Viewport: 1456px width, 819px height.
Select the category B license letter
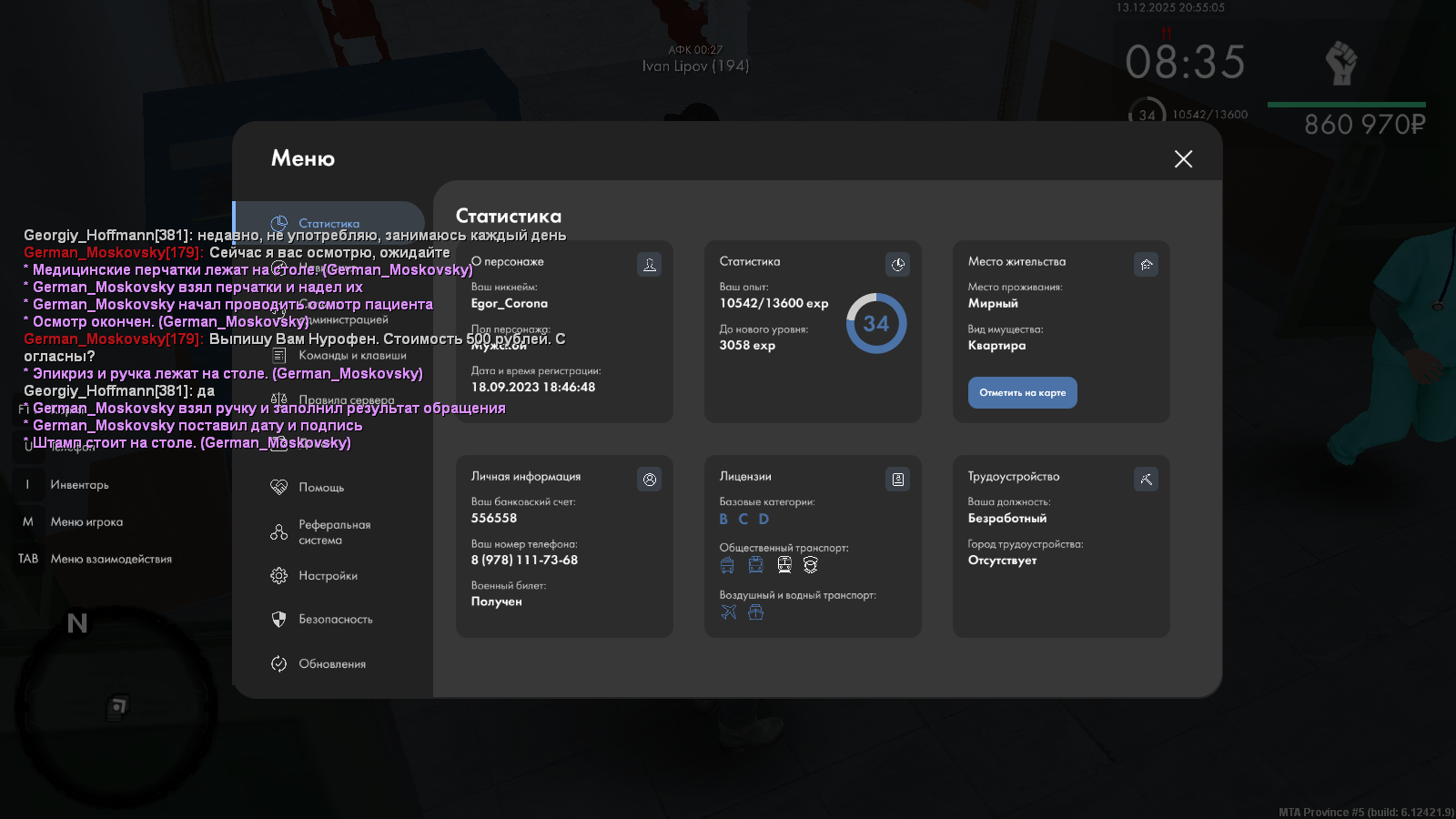[723, 519]
